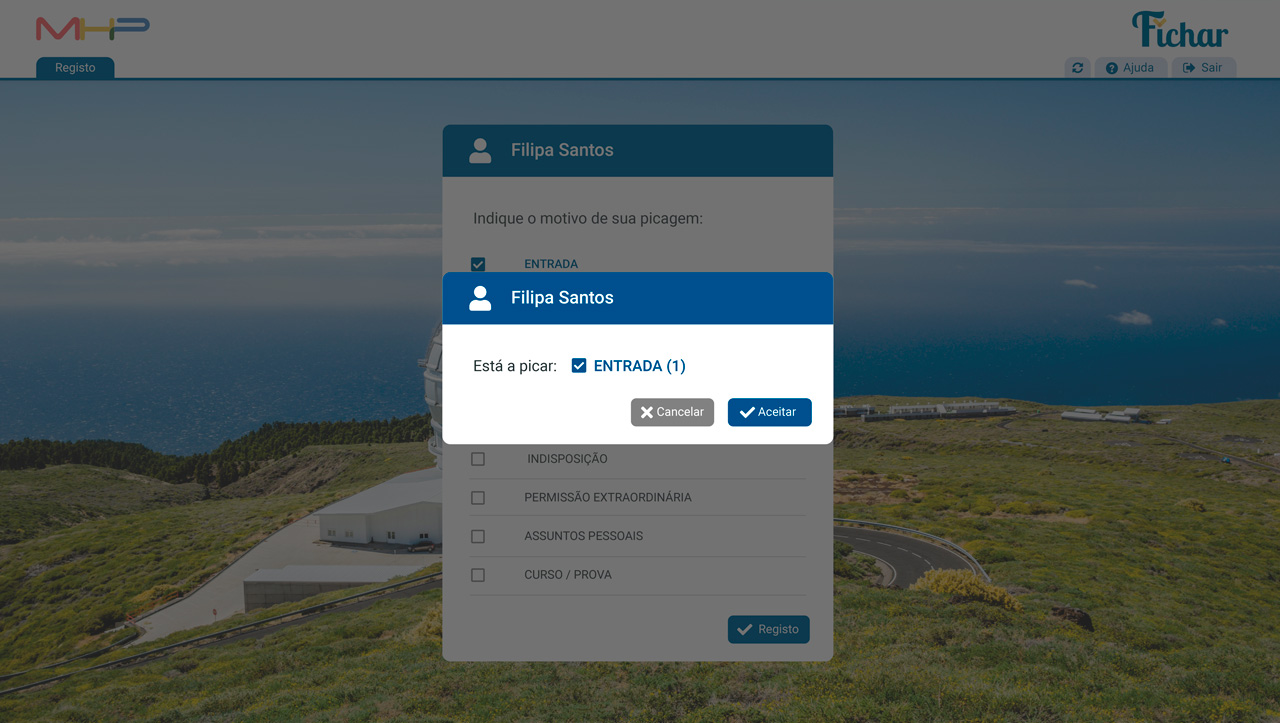Uncheck the ENTRADA checkbox in background list
Viewport: 1280px width, 723px height.
478,264
